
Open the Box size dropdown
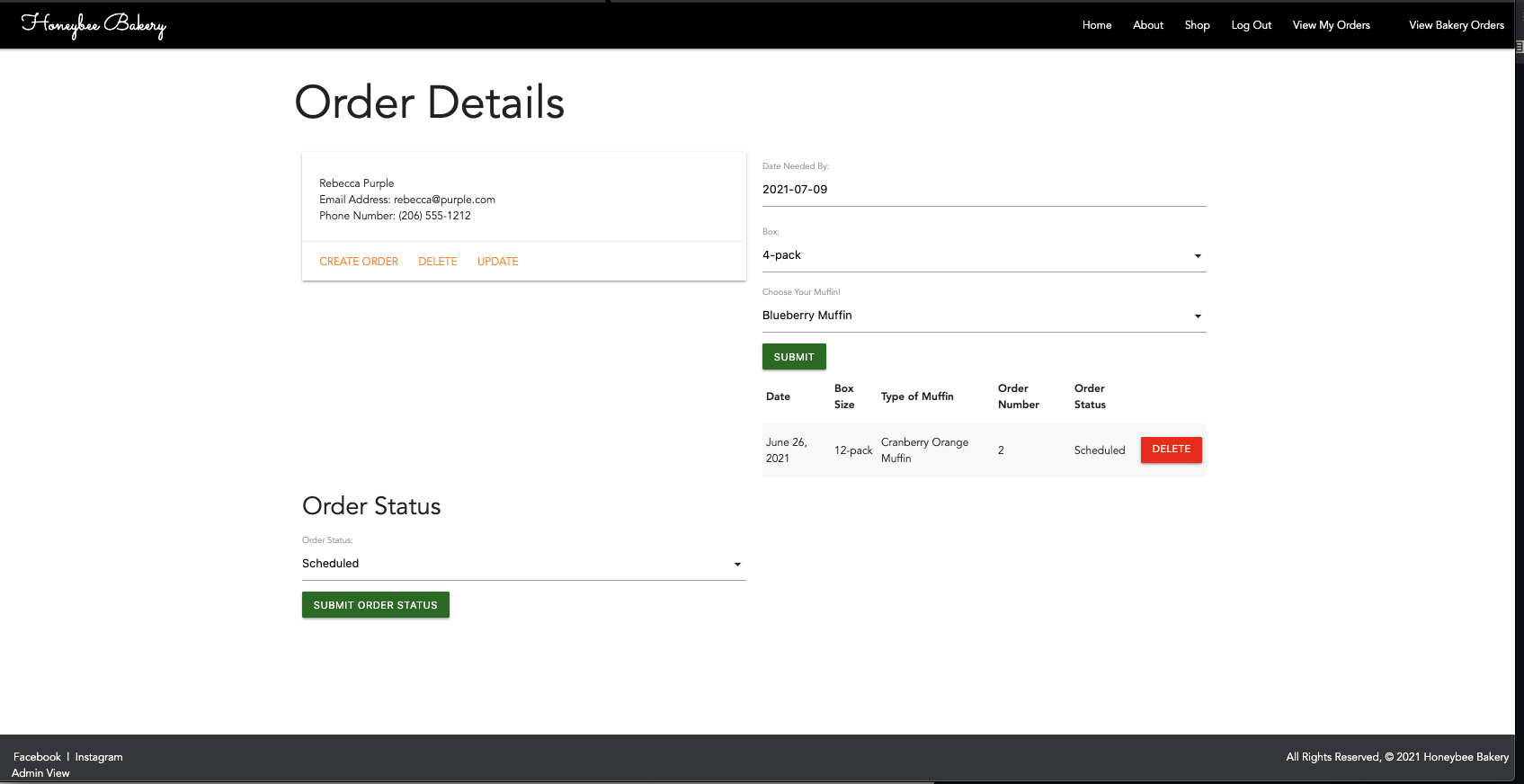point(985,255)
